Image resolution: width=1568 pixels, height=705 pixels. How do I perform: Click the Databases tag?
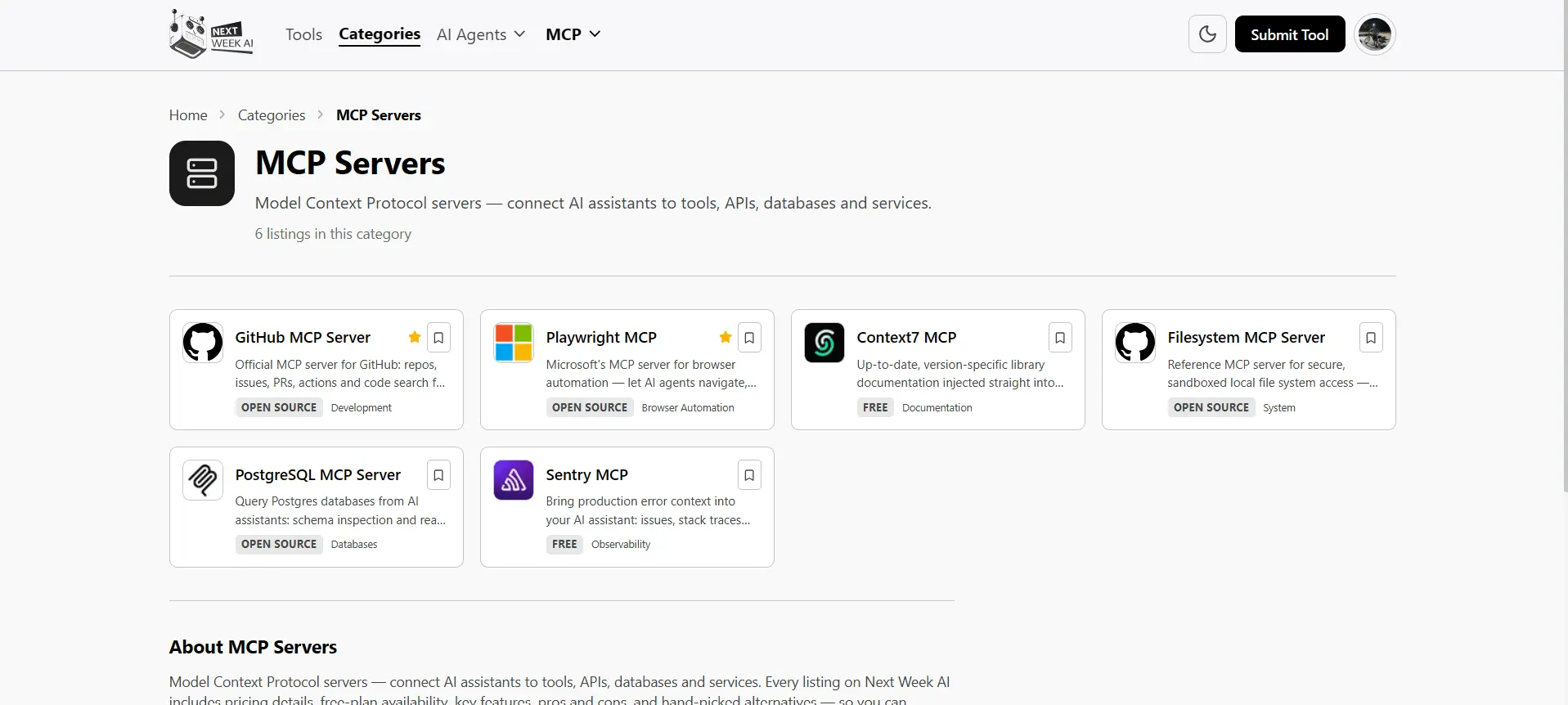tap(354, 545)
